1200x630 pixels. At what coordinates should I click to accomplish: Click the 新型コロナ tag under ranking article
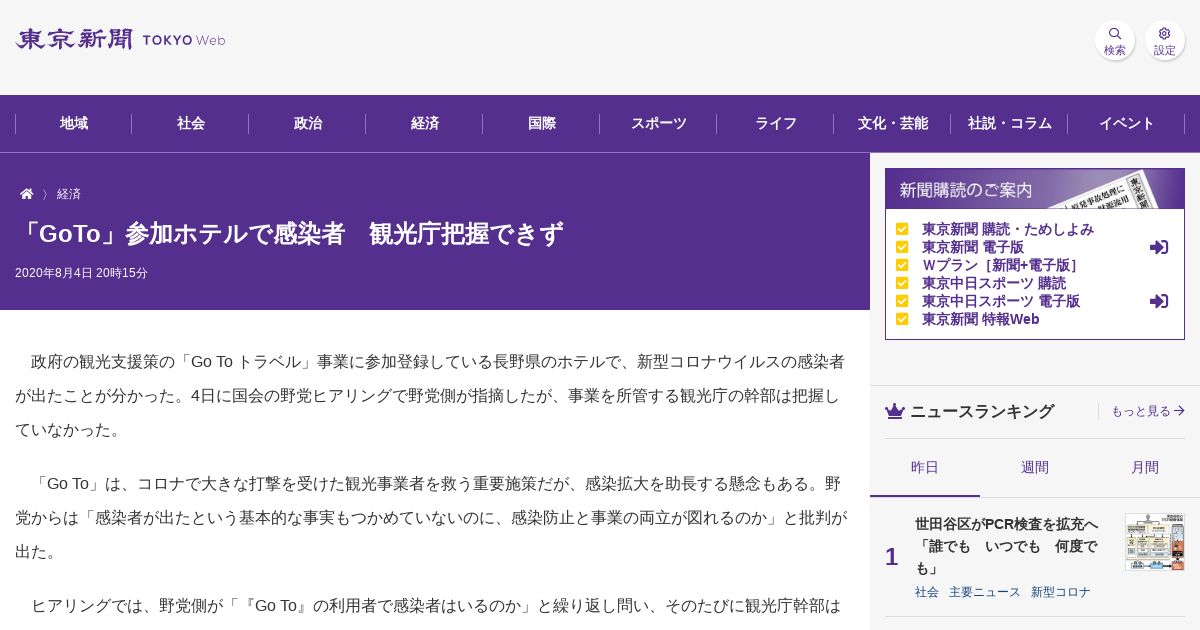tap(1061, 592)
